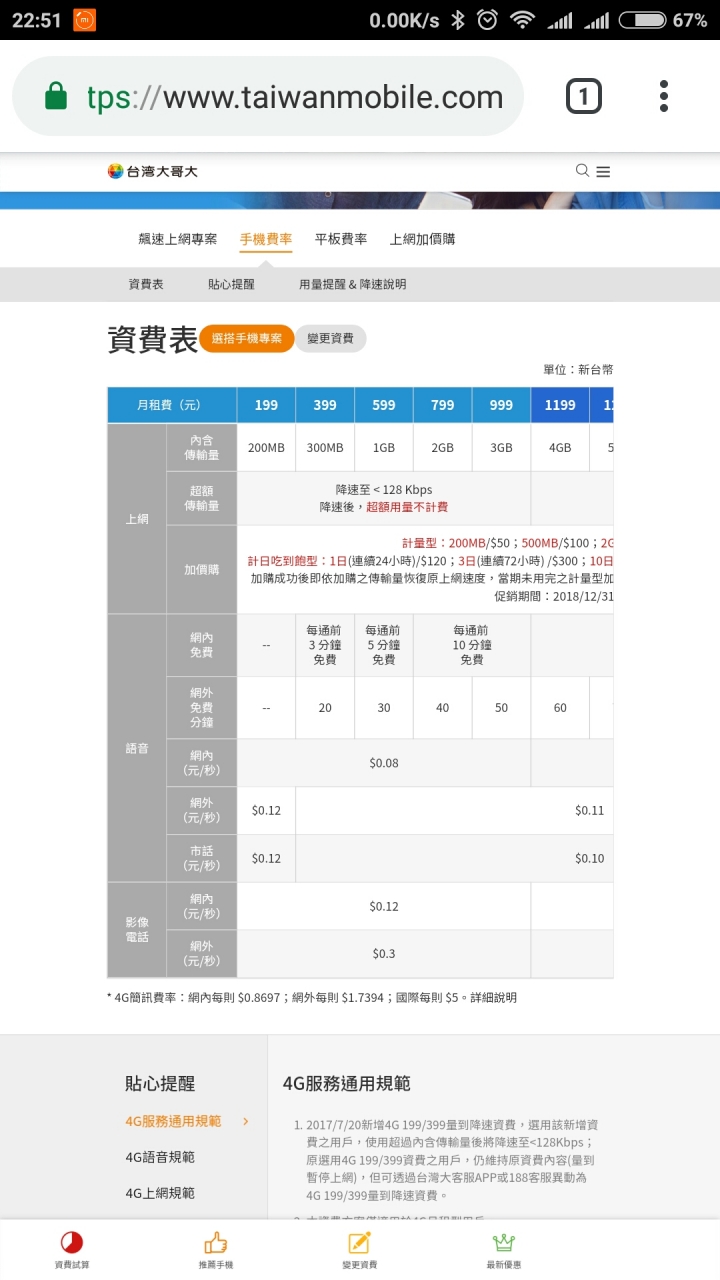The width and height of the screenshot is (720, 1280).
Task: Switch to 飆速上網專案 tab
Action: point(177,239)
